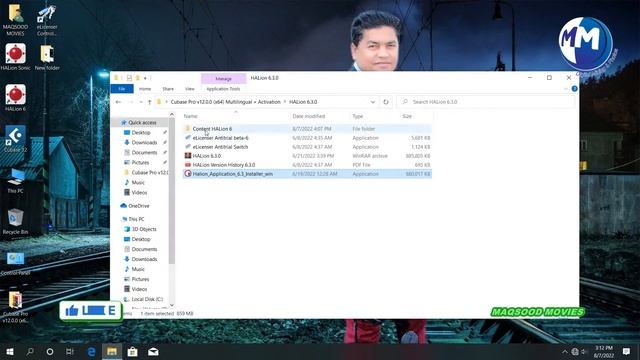
Task: Open This PC desktop icon
Action: [16, 180]
